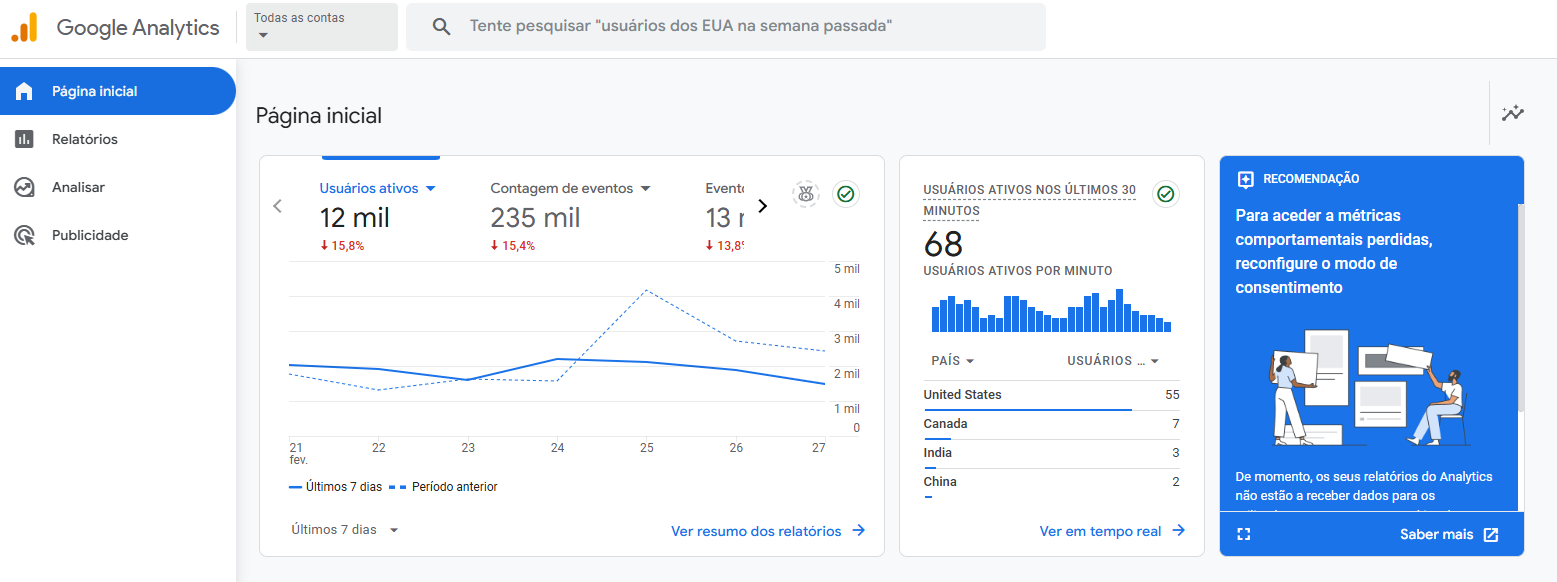Screen dimensions: 1557x582
Task: Open the Últimos 7 dias date dropdown
Action: click(x=344, y=529)
